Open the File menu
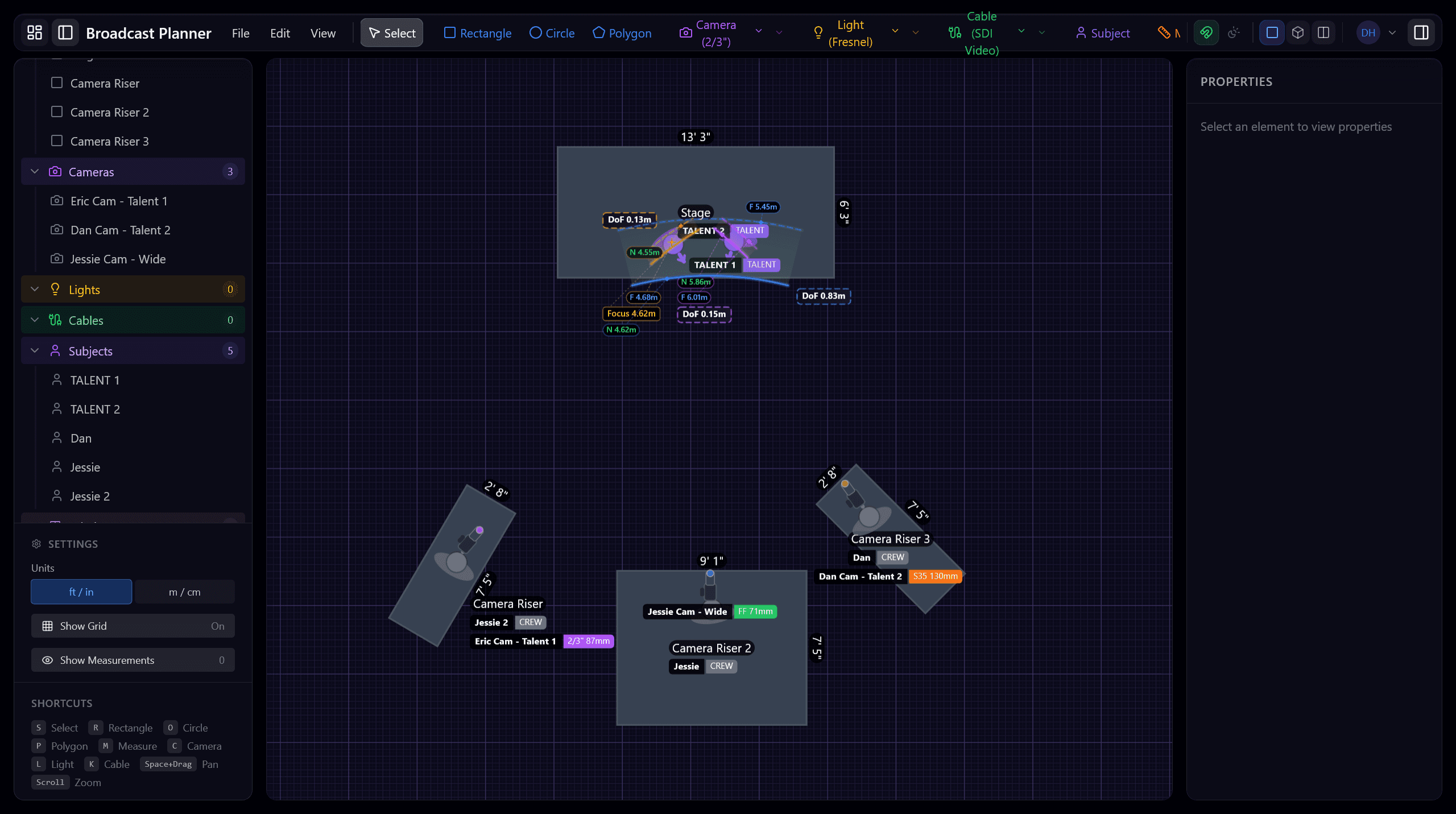1456x814 pixels. click(240, 33)
